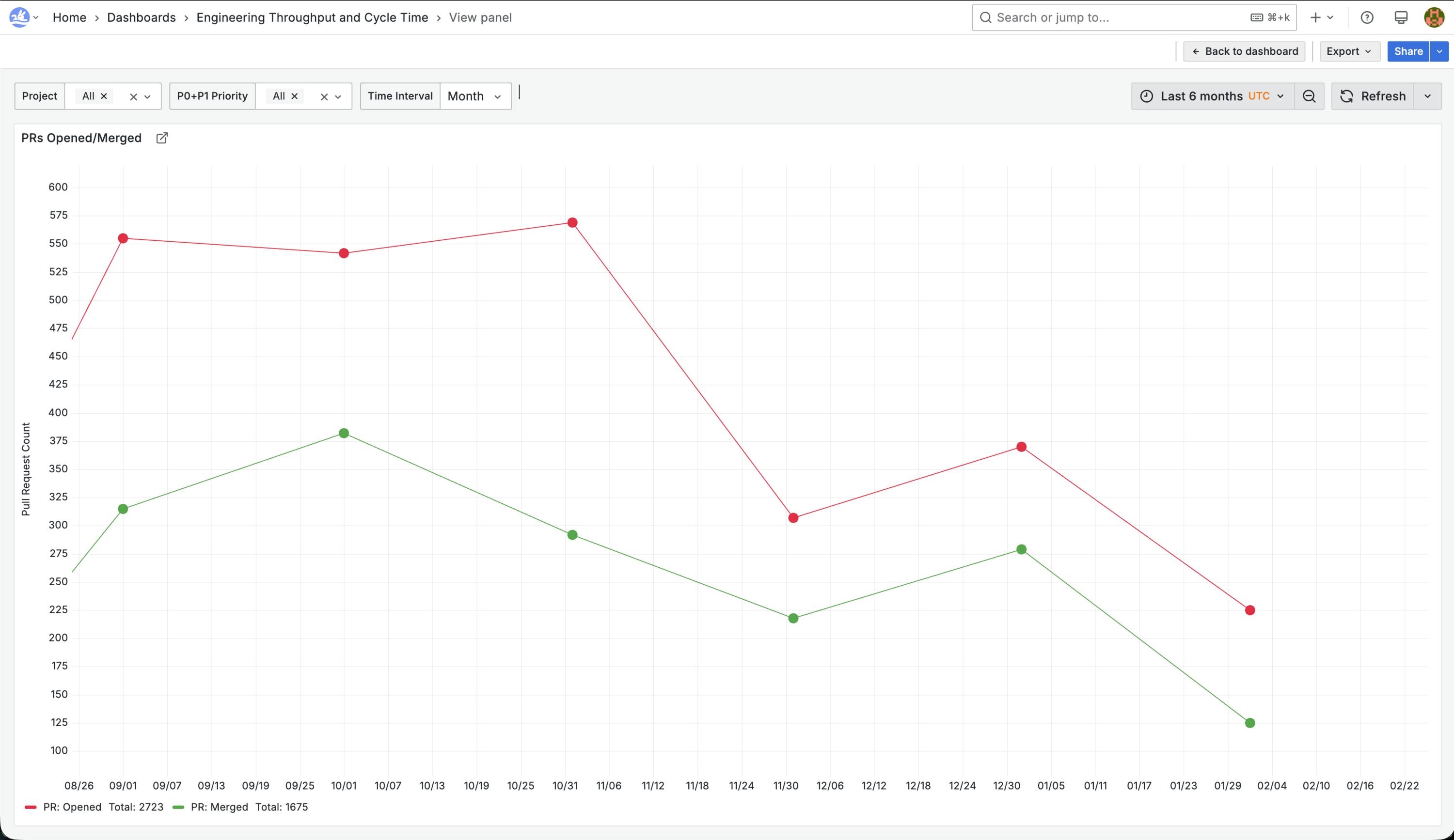Remove the All tag from Project filter

[x=104, y=96]
